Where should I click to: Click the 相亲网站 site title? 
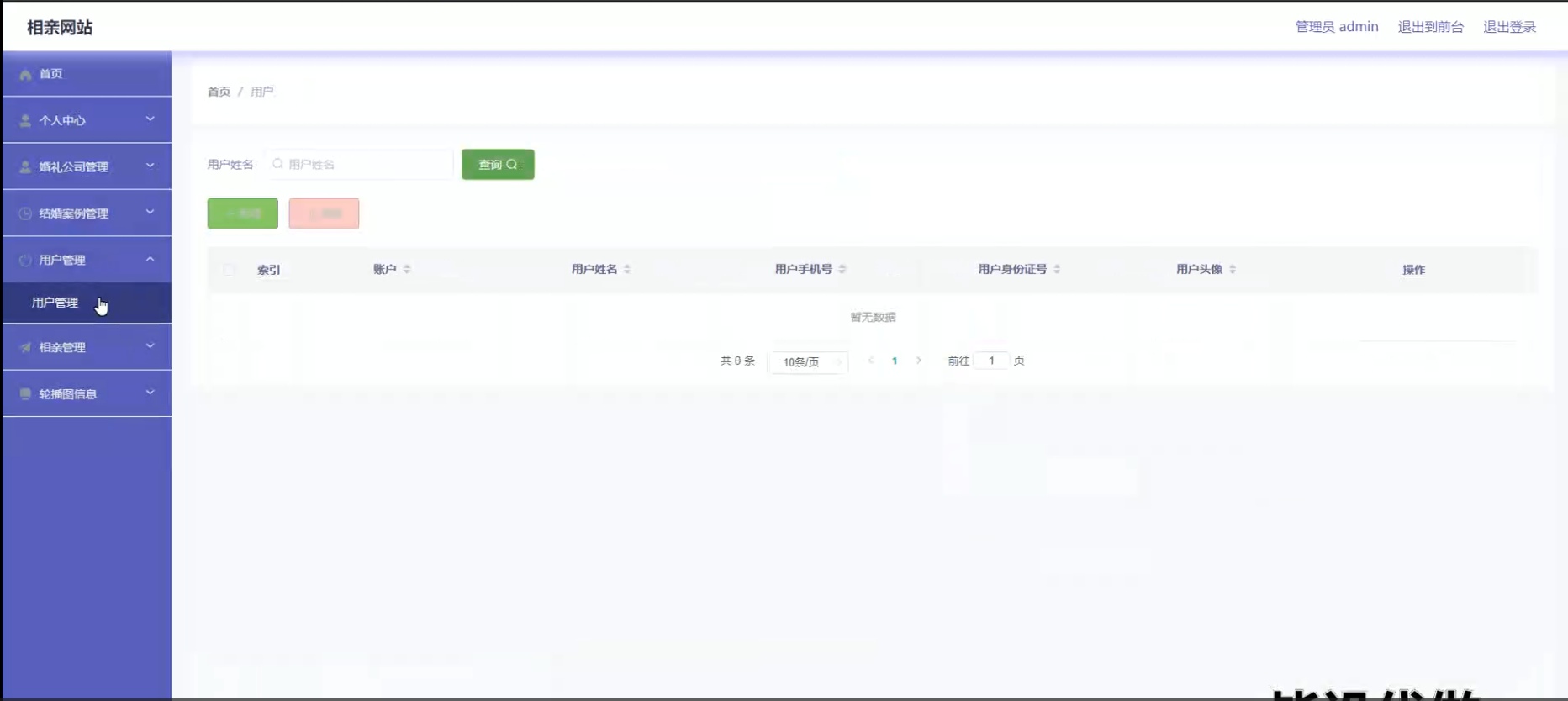(x=60, y=28)
